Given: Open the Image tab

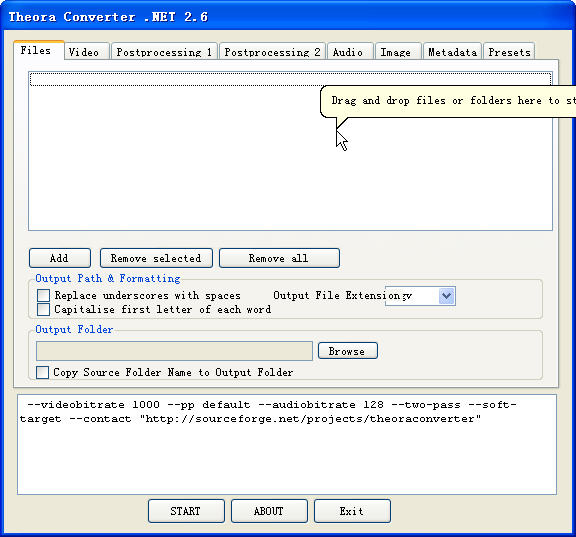Looking at the screenshot, I should (398, 52).
